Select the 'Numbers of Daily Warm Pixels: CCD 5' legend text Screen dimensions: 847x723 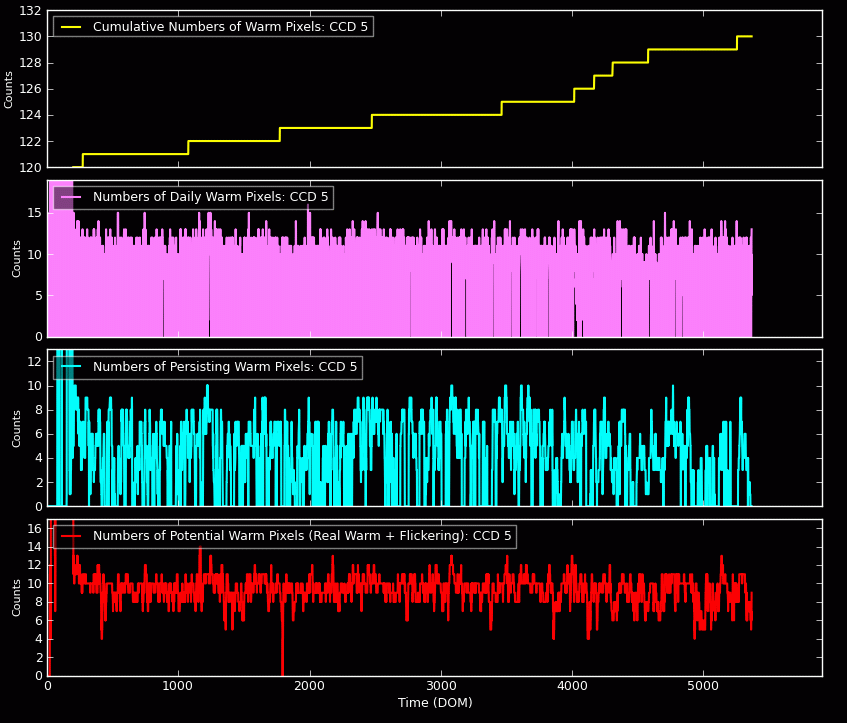tap(210, 197)
